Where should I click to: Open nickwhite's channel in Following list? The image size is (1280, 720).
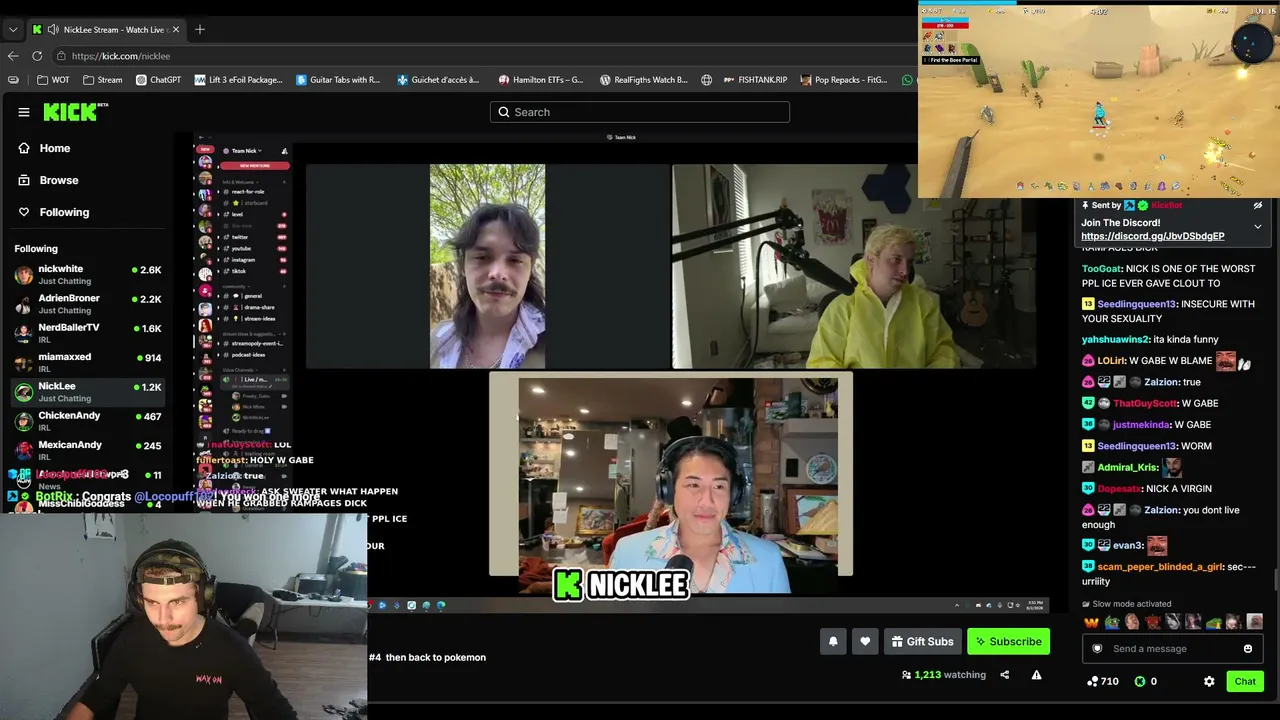click(x=88, y=275)
